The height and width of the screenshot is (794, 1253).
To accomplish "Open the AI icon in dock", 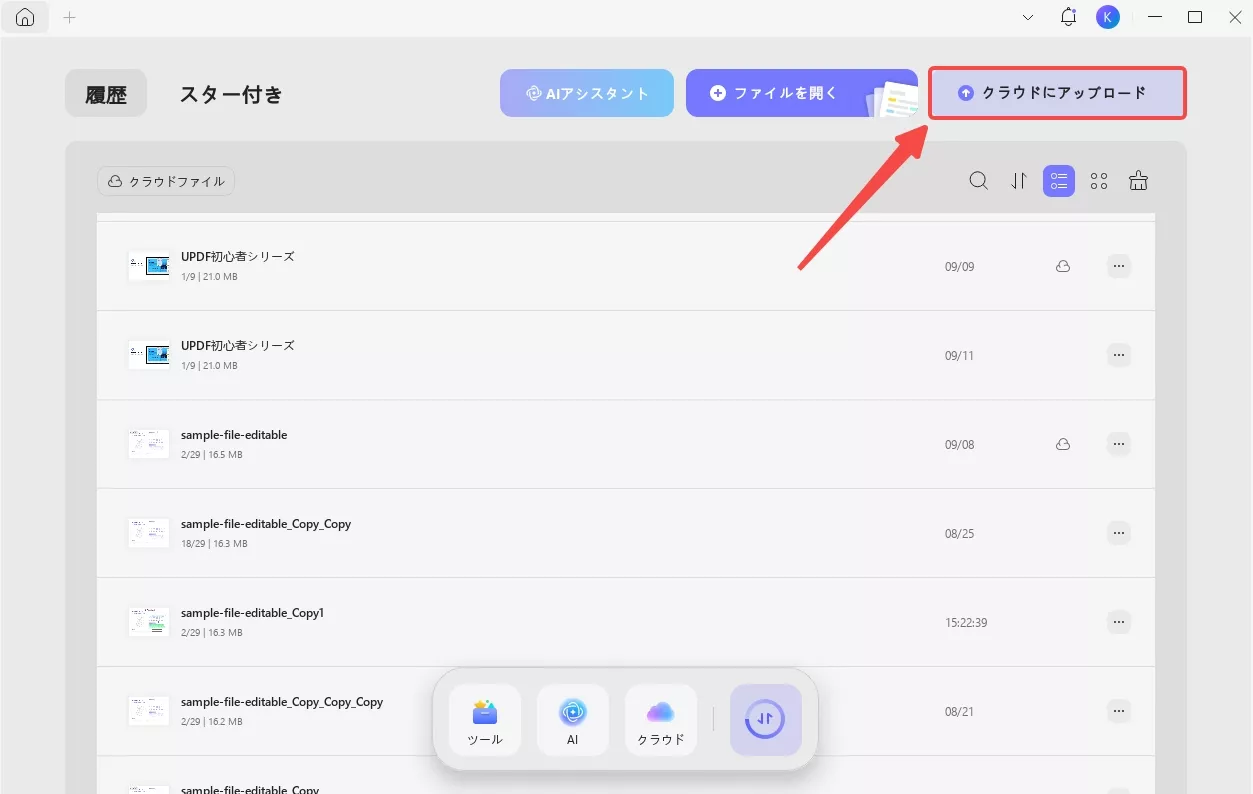I will [573, 720].
